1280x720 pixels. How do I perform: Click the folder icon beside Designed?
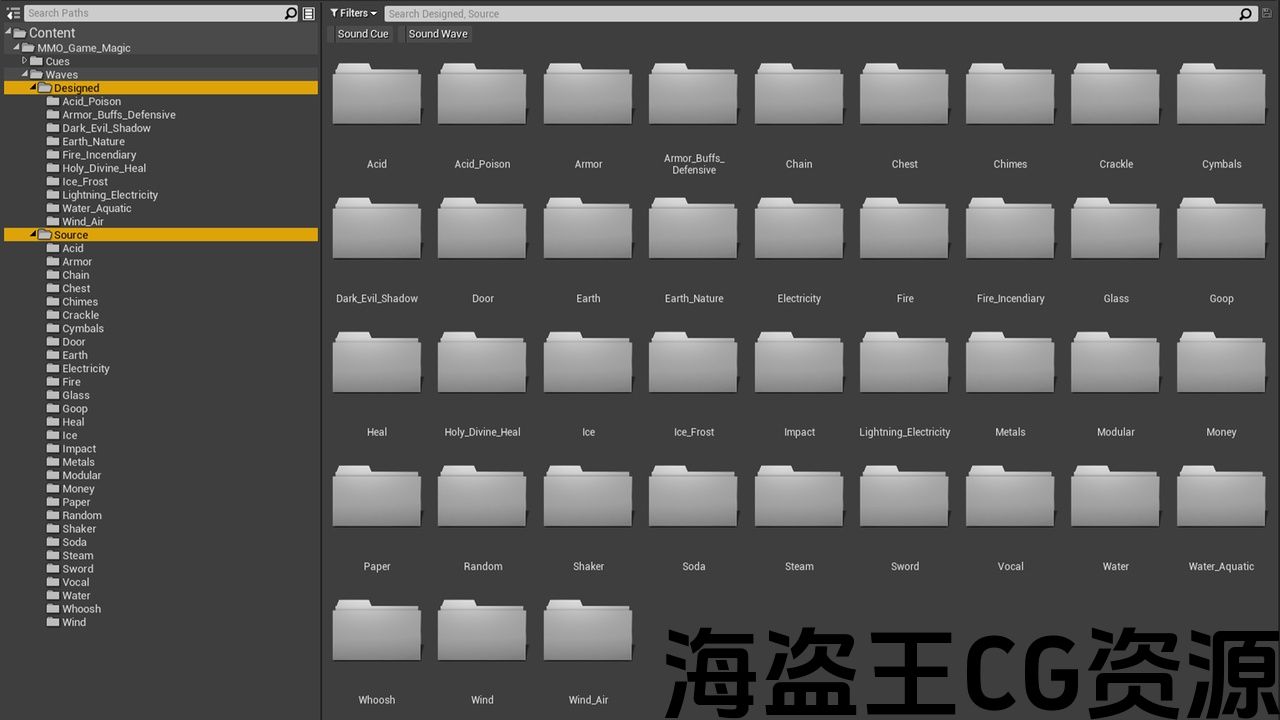pyautogui.click(x=43, y=87)
